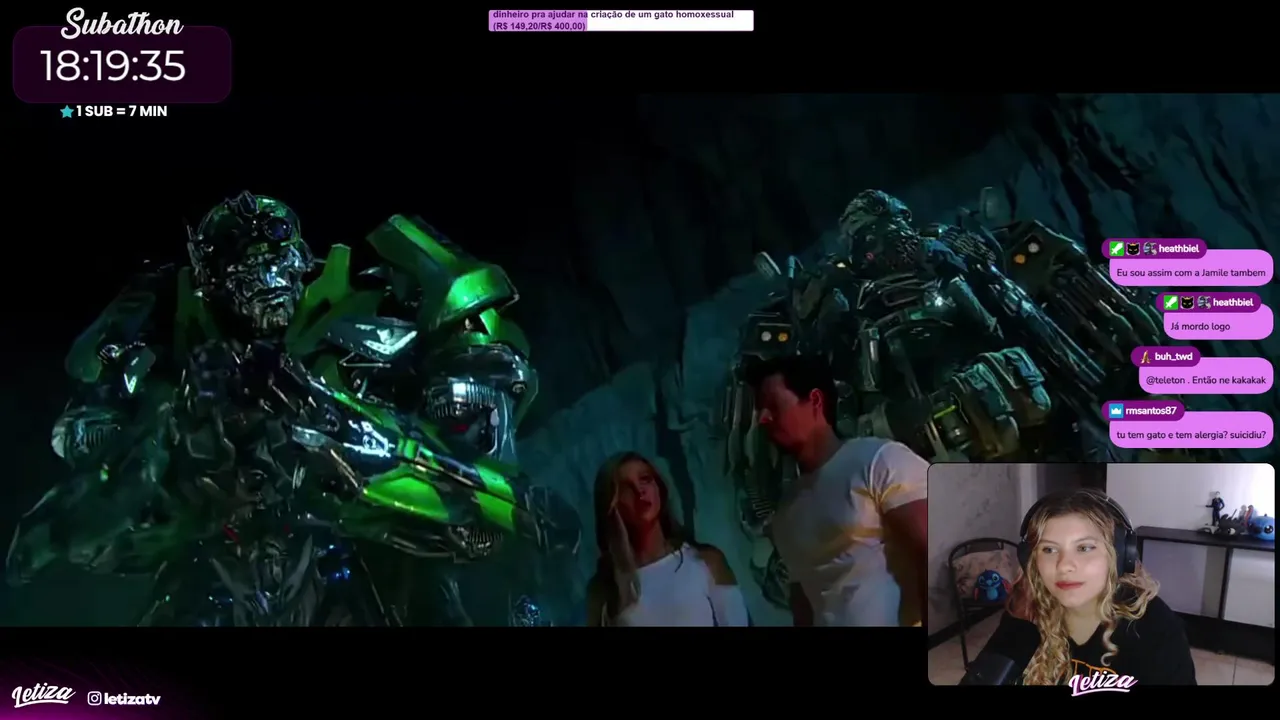This screenshot has width=1280, height=720.
Task: Click the Instagram icon beside letizatv
Action: pos(94,698)
